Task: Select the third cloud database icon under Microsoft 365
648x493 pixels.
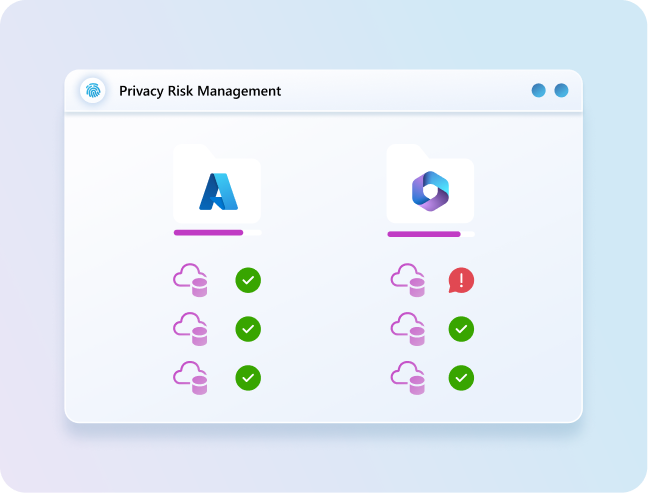Action: [408, 378]
